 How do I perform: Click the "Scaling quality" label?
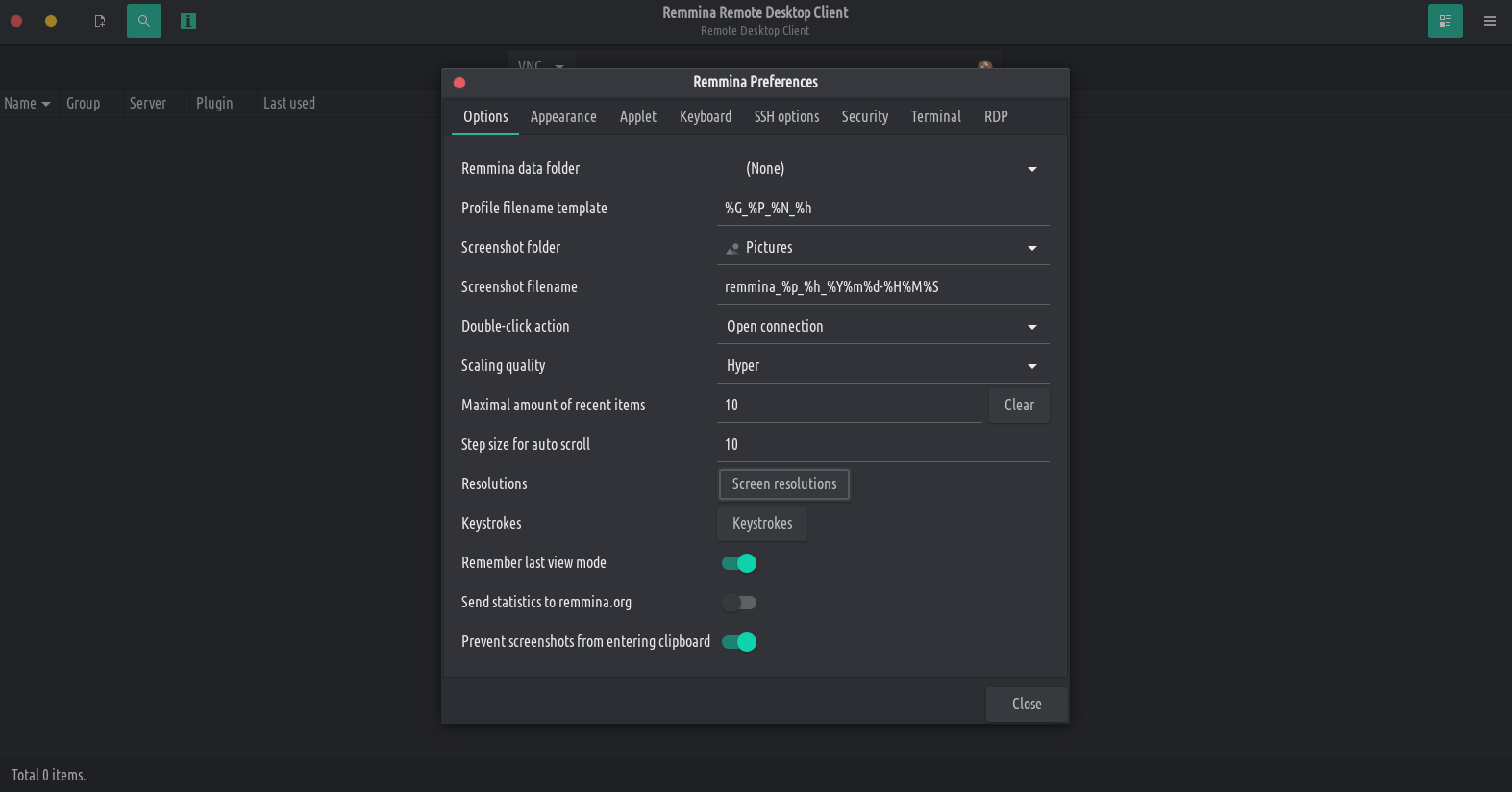(504, 366)
